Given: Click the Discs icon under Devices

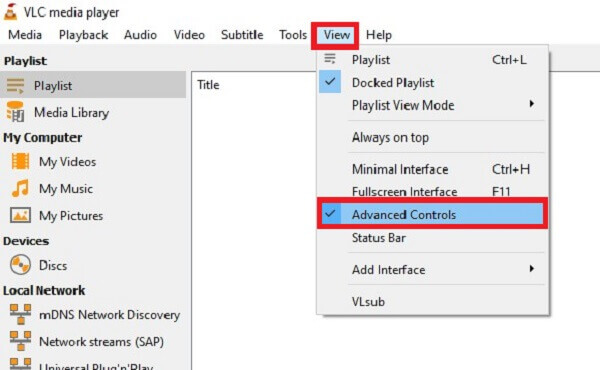Looking at the screenshot, I should click(20, 265).
